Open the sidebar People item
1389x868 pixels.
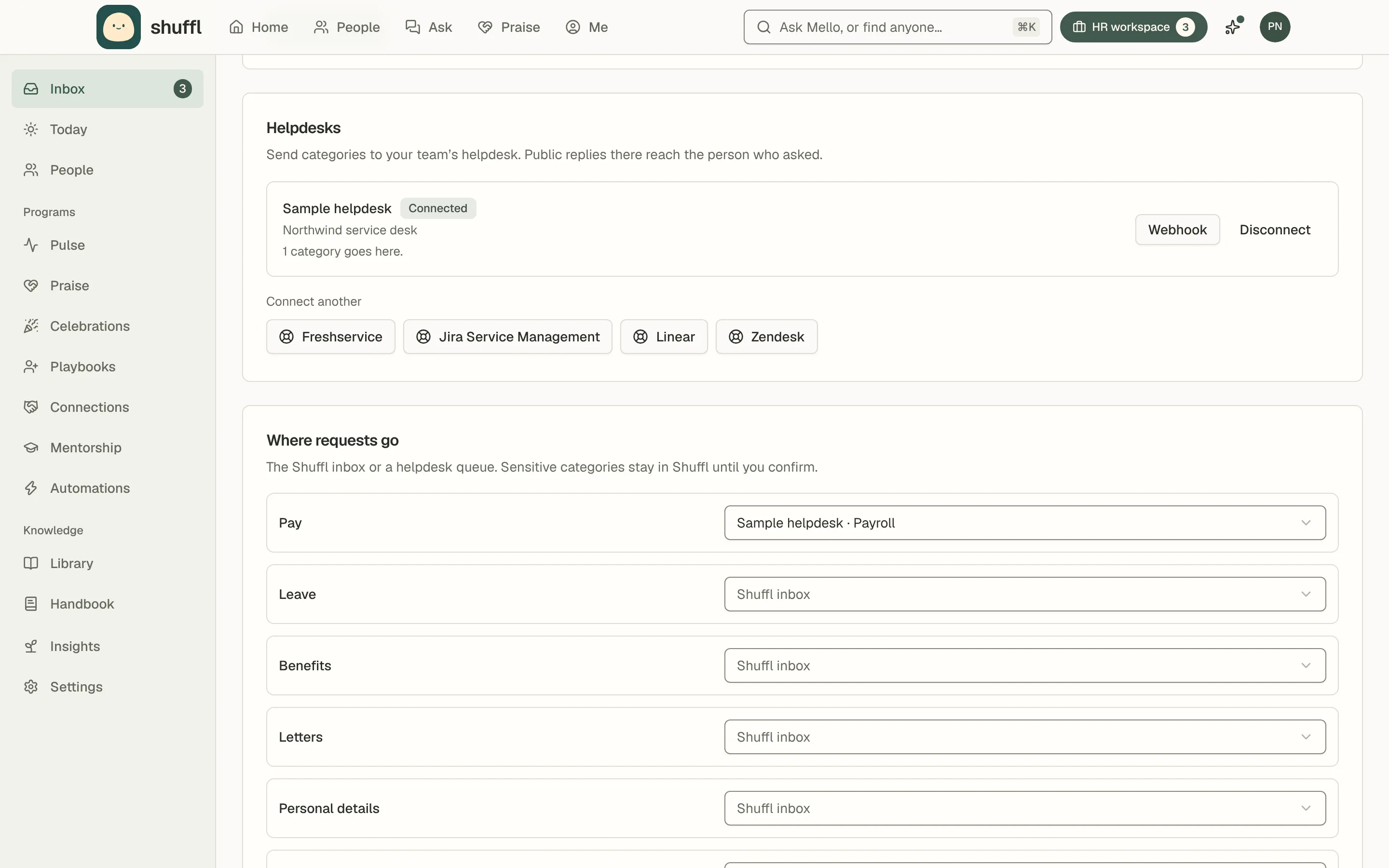108,170
